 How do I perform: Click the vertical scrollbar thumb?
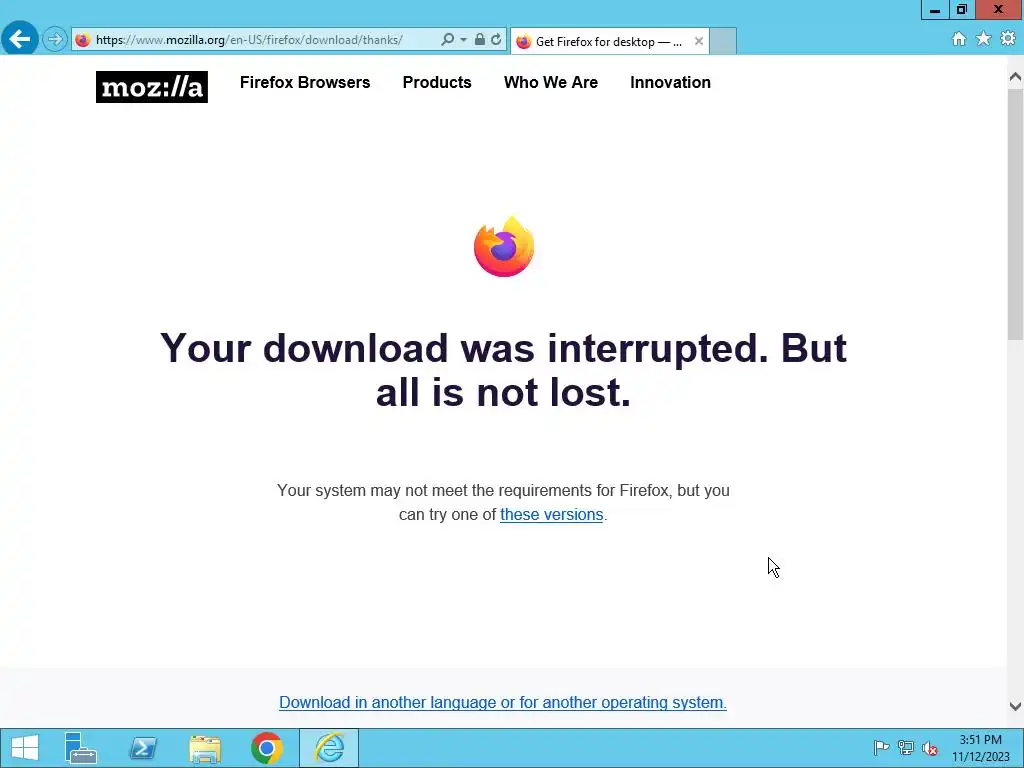pyautogui.click(x=1015, y=214)
